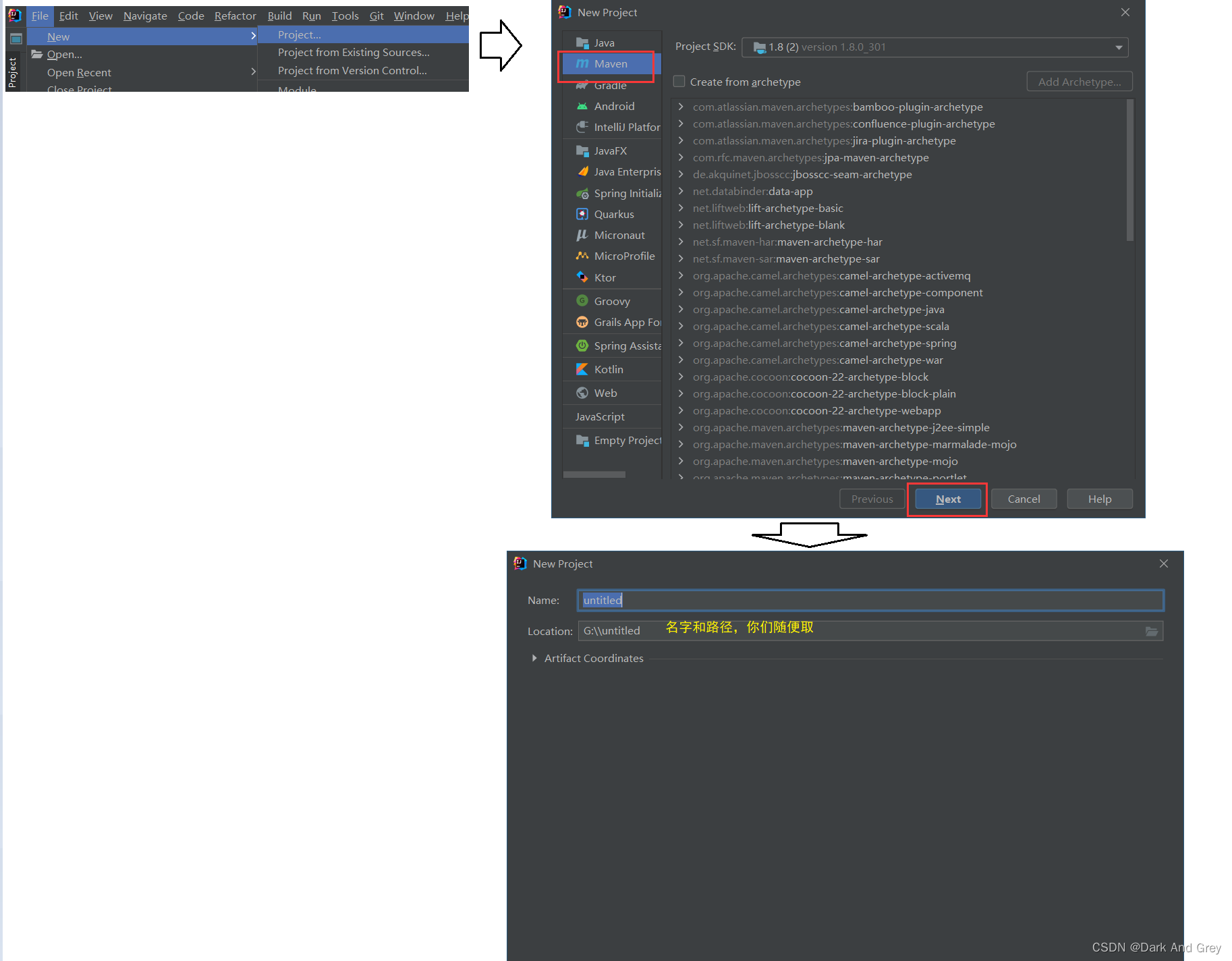Open the Git menu
Viewport: 1232px width, 961px height.
(x=376, y=16)
